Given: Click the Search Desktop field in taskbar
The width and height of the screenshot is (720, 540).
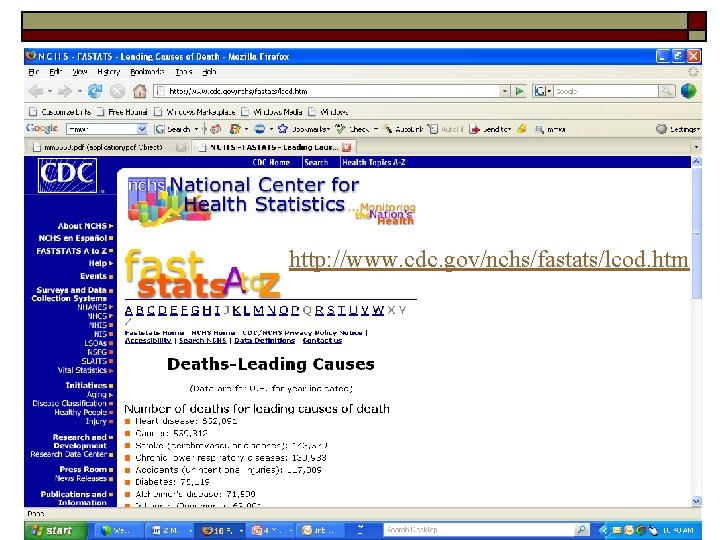Looking at the screenshot, I should pyautogui.click(x=479, y=530).
